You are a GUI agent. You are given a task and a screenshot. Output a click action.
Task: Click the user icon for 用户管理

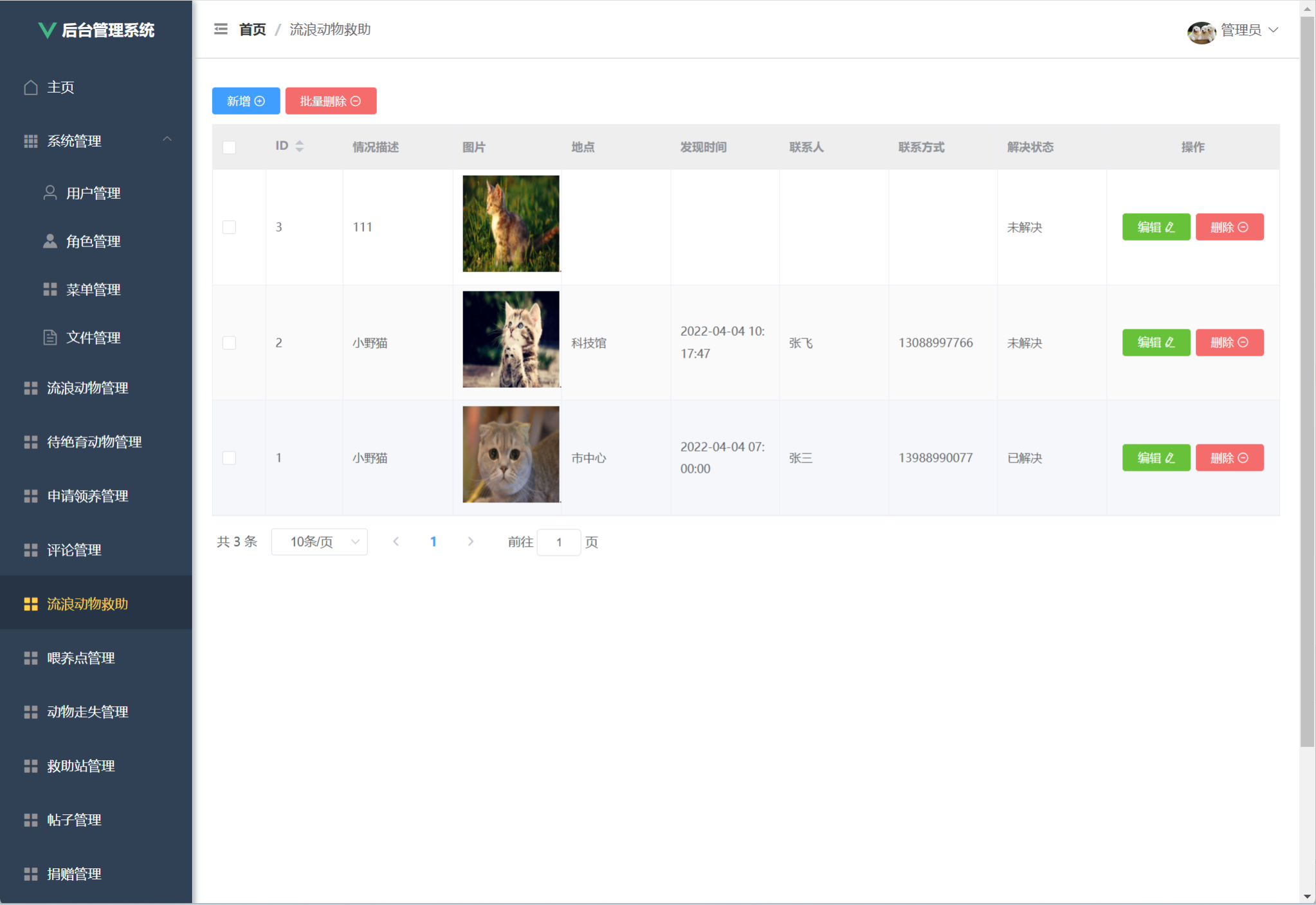click(50, 193)
